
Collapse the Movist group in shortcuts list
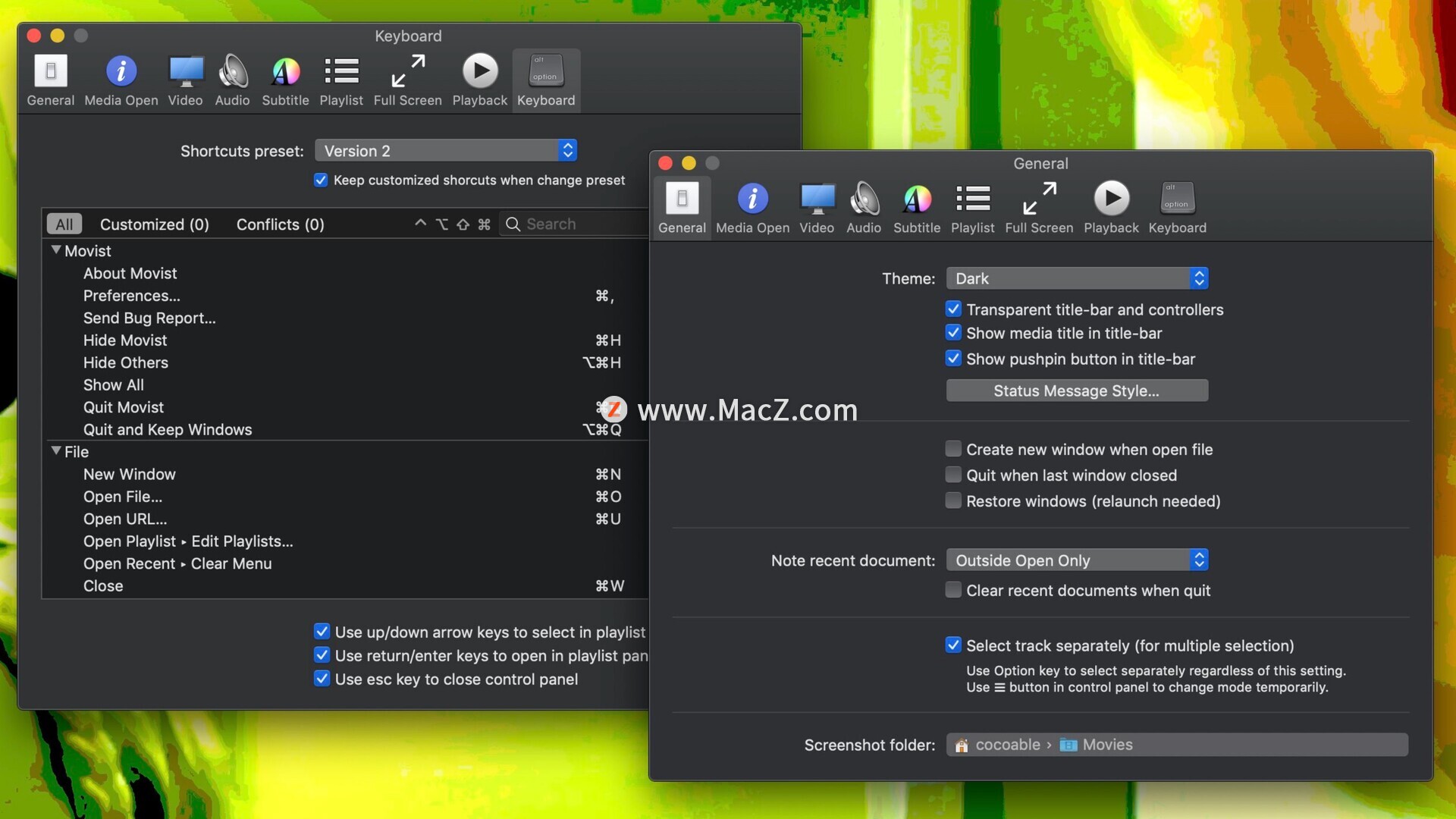(56, 249)
